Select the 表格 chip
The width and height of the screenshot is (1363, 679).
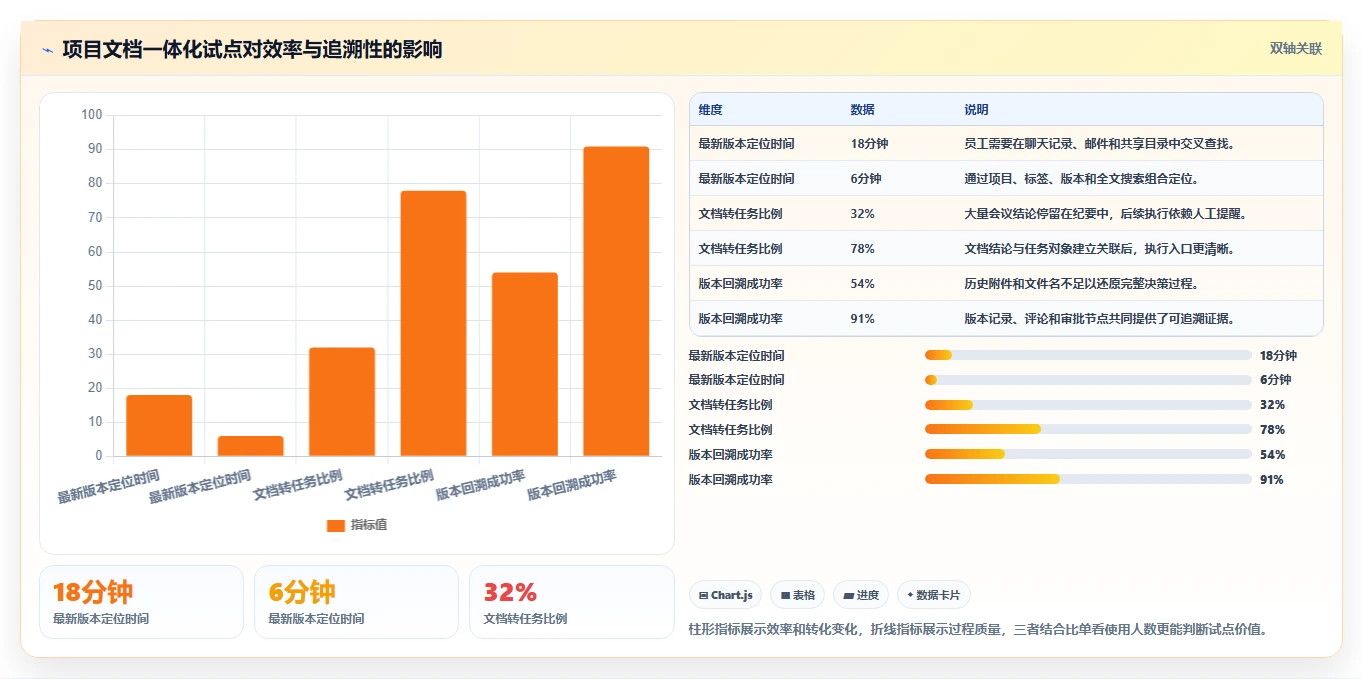797,595
